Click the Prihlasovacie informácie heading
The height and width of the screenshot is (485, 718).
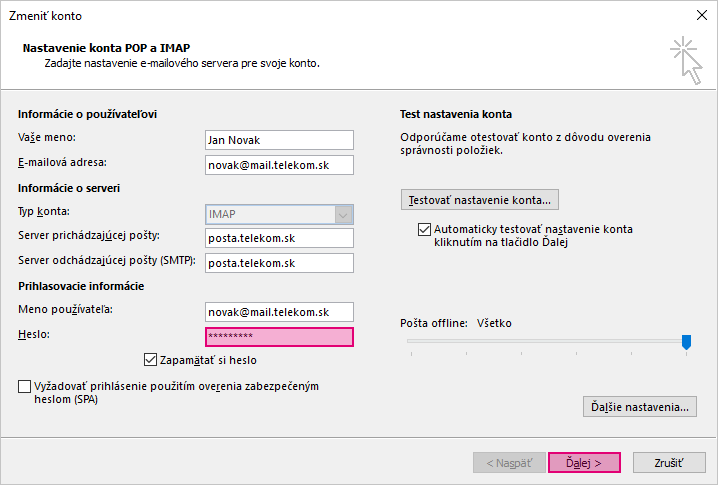(x=81, y=286)
